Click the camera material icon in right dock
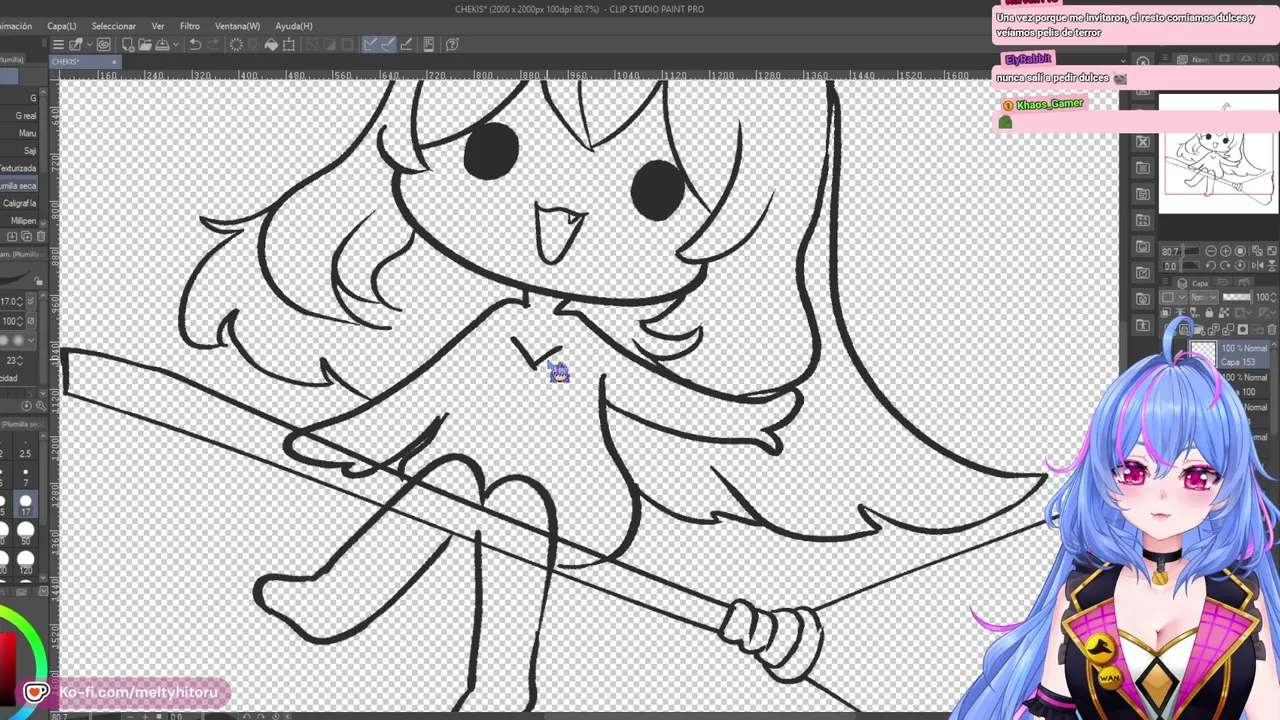Image resolution: width=1280 pixels, height=720 pixels. (x=1143, y=299)
